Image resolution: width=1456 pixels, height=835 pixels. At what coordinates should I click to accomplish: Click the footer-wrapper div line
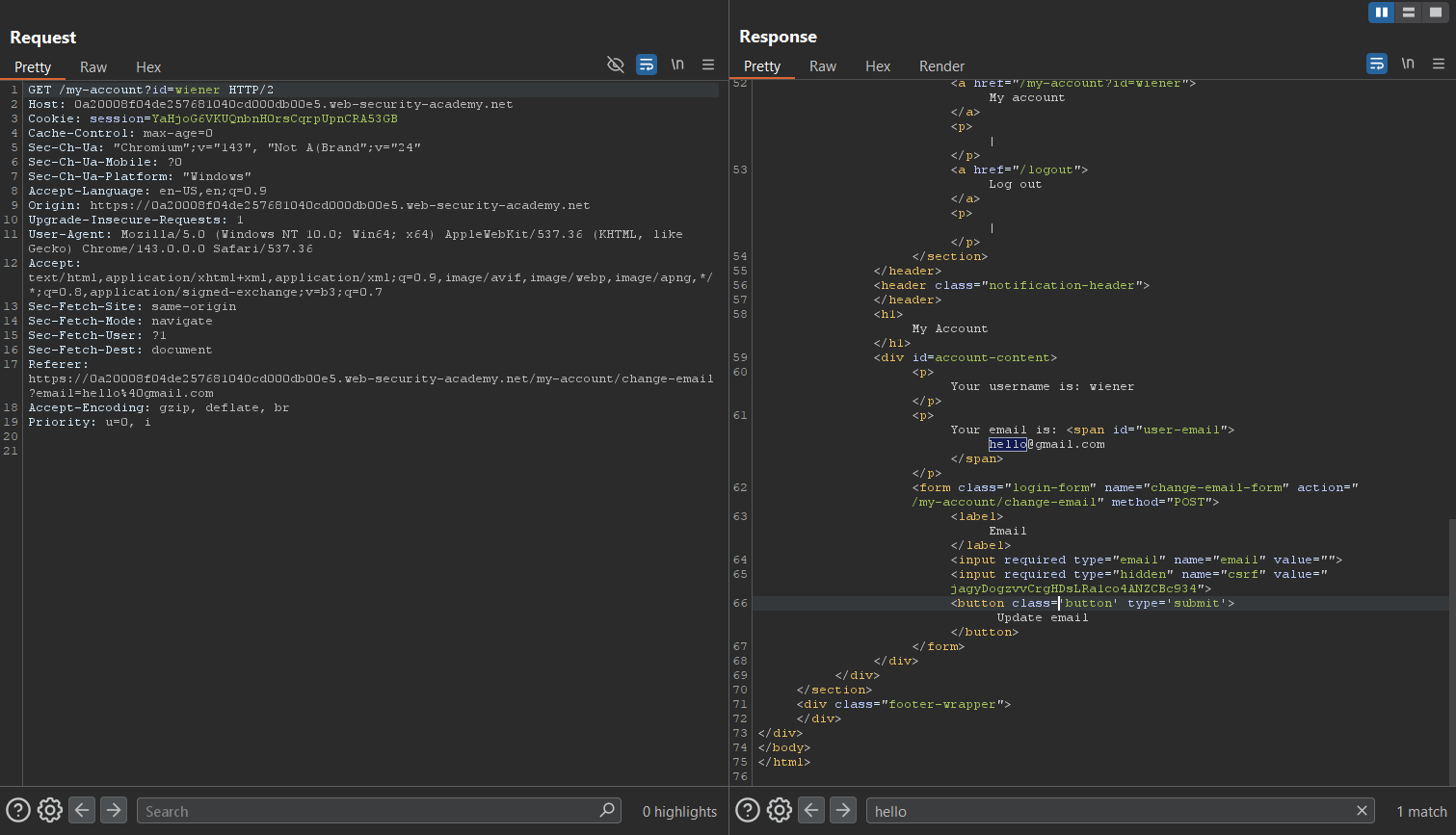pos(904,704)
